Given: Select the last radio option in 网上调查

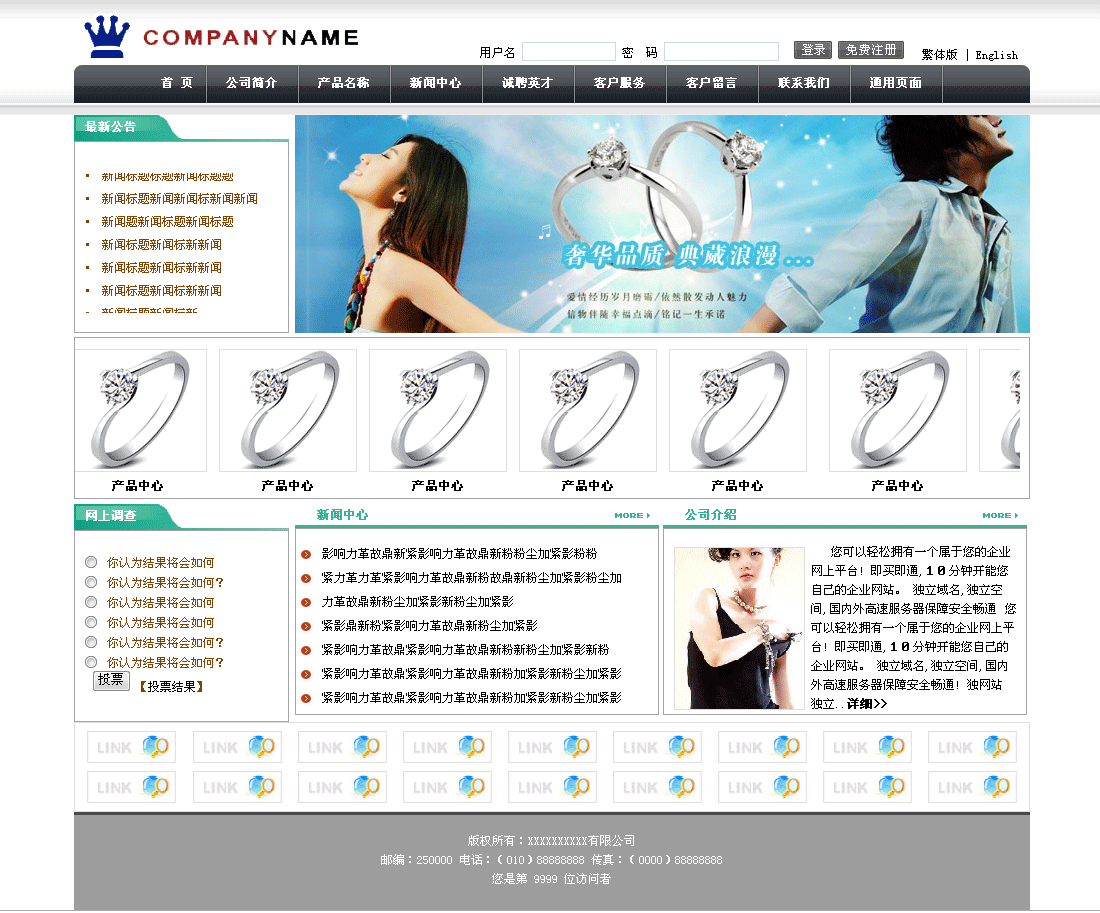Looking at the screenshot, I should [x=91, y=662].
